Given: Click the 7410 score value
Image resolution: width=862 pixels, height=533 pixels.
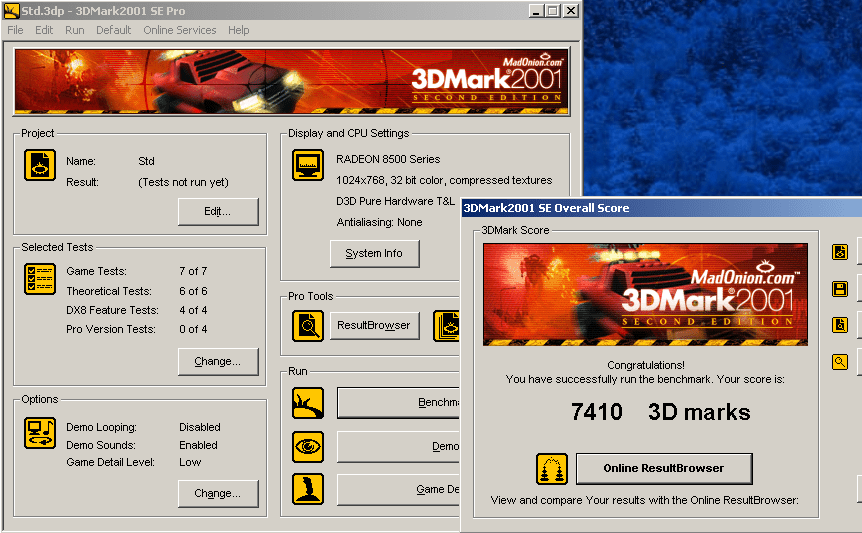Looking at the screenshot, I should (597, 412).
